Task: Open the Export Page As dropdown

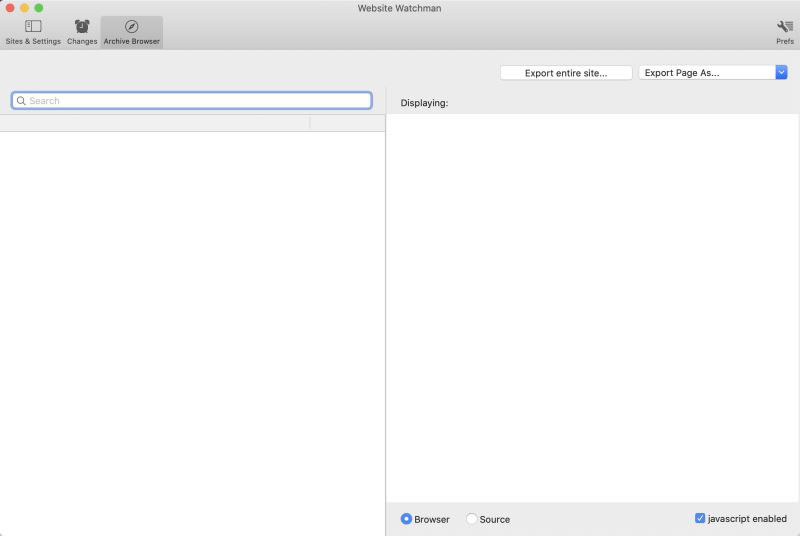Action: (713, 73)
